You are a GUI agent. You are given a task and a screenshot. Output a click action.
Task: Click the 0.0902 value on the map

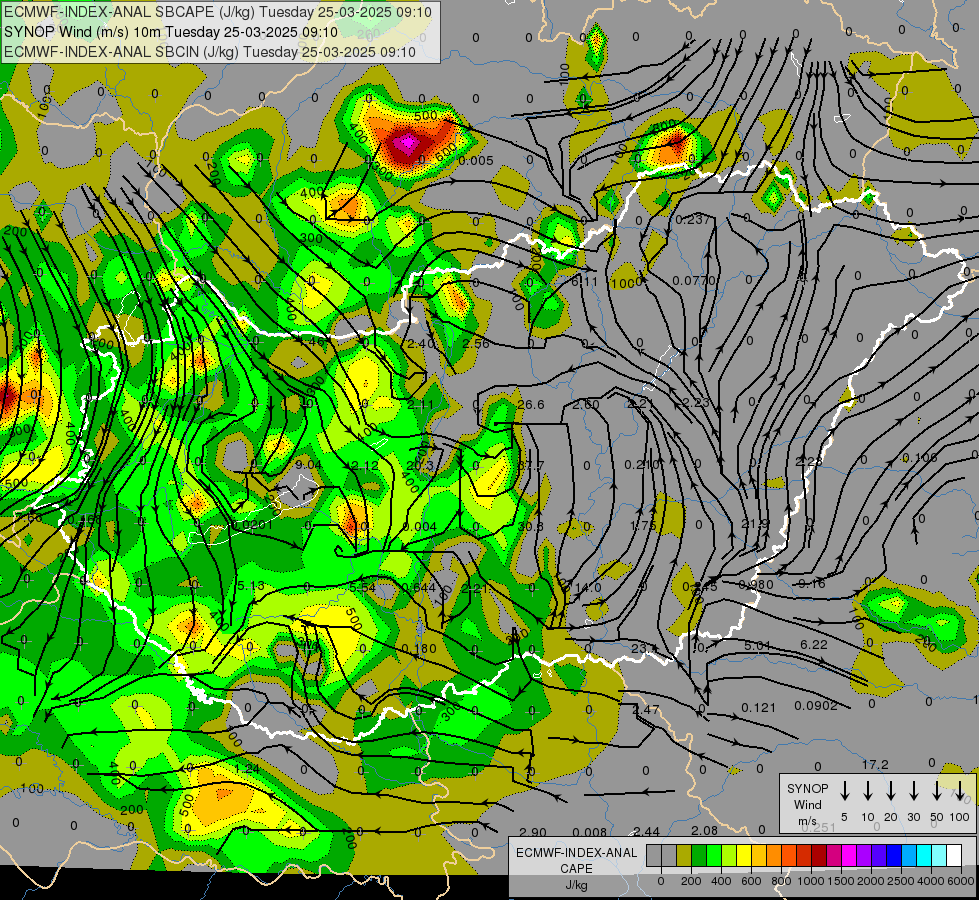(x=816, y=706)
